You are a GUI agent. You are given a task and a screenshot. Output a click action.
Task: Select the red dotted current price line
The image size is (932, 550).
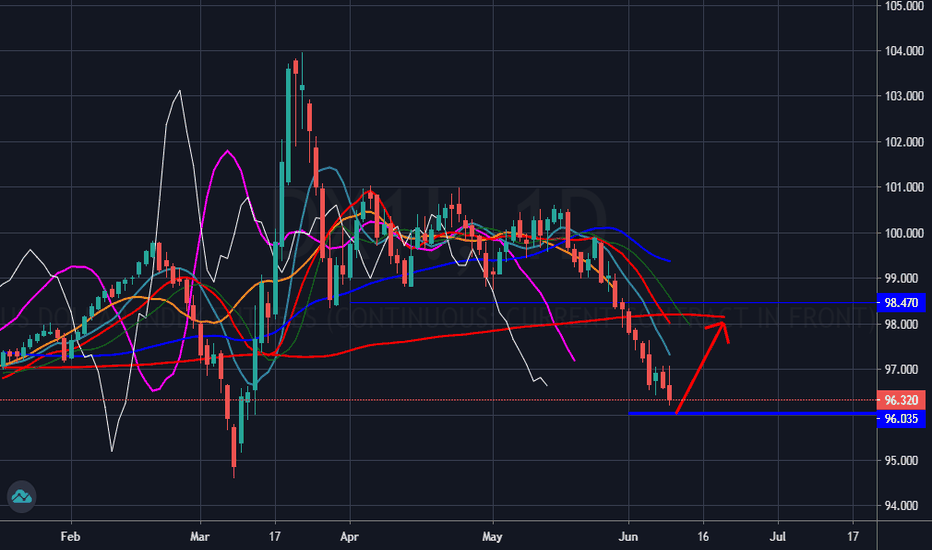(x=438, y=400)
